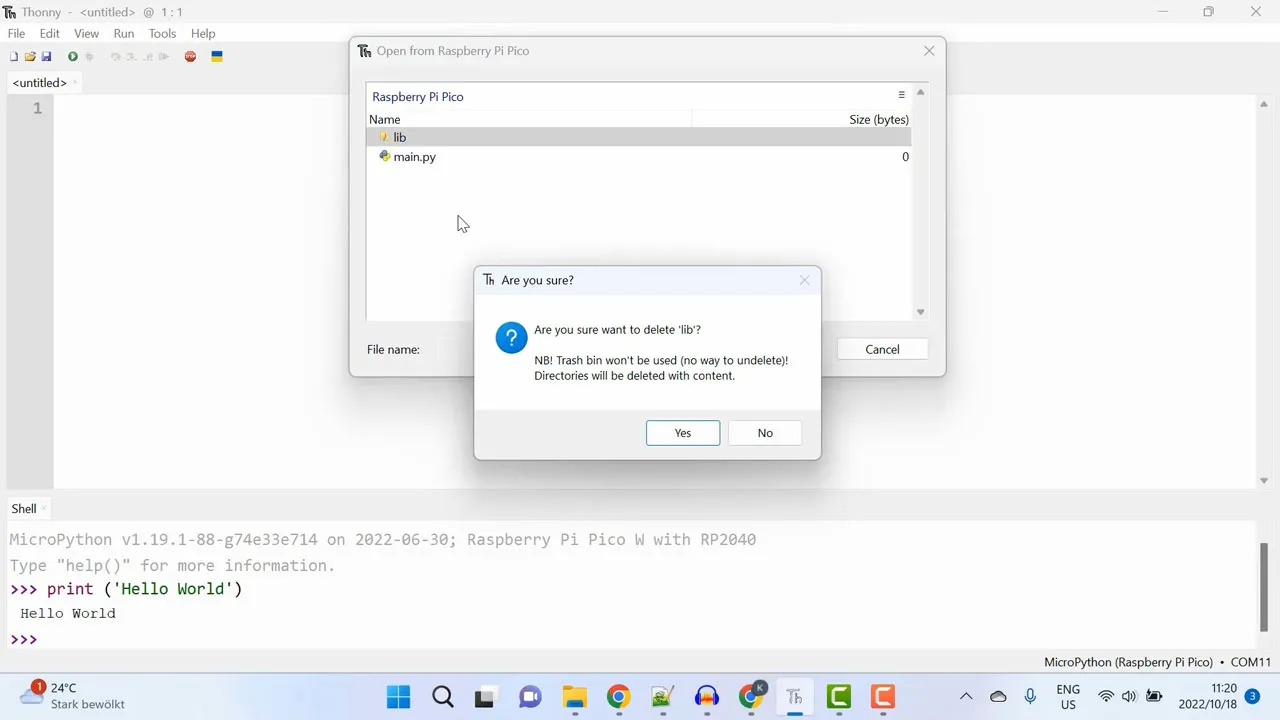Click the Wi-Fi network tray icon
The width and height of the screenshot is (1280, 720).
click(1106, 696)
